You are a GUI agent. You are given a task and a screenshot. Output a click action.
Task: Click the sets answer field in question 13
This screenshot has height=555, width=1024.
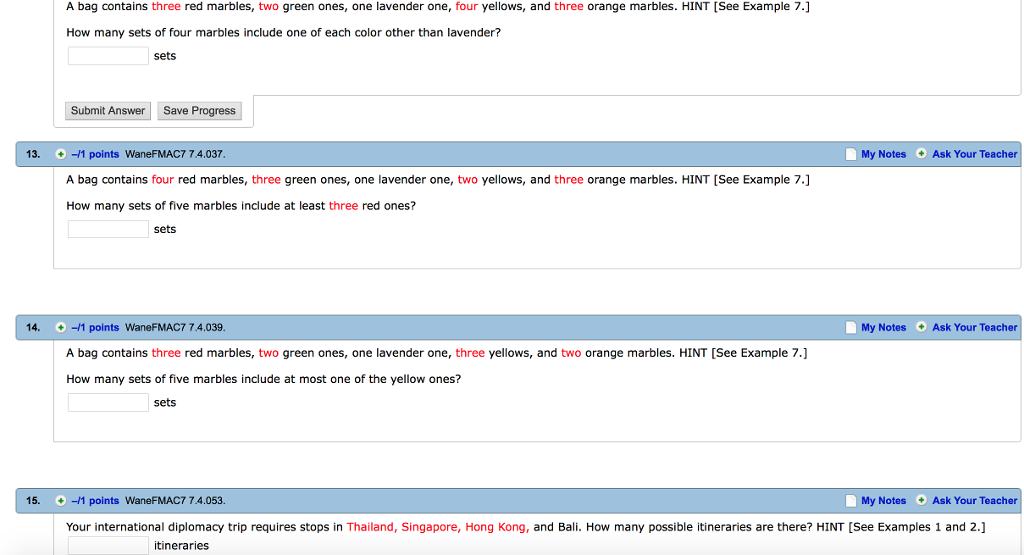[108, 229]
